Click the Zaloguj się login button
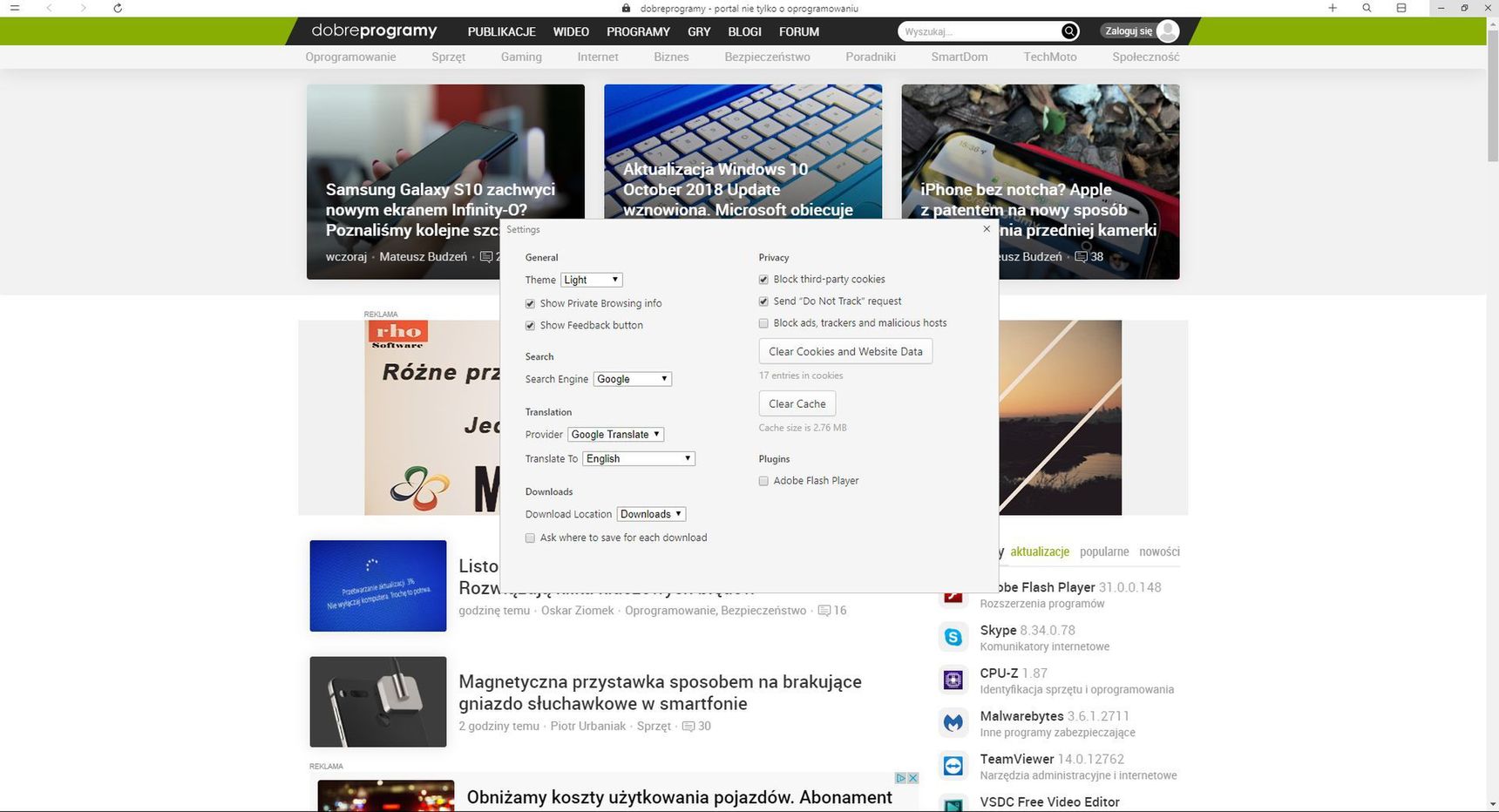The width and height of the screenshot is (1499, 812). [1129, 31]
